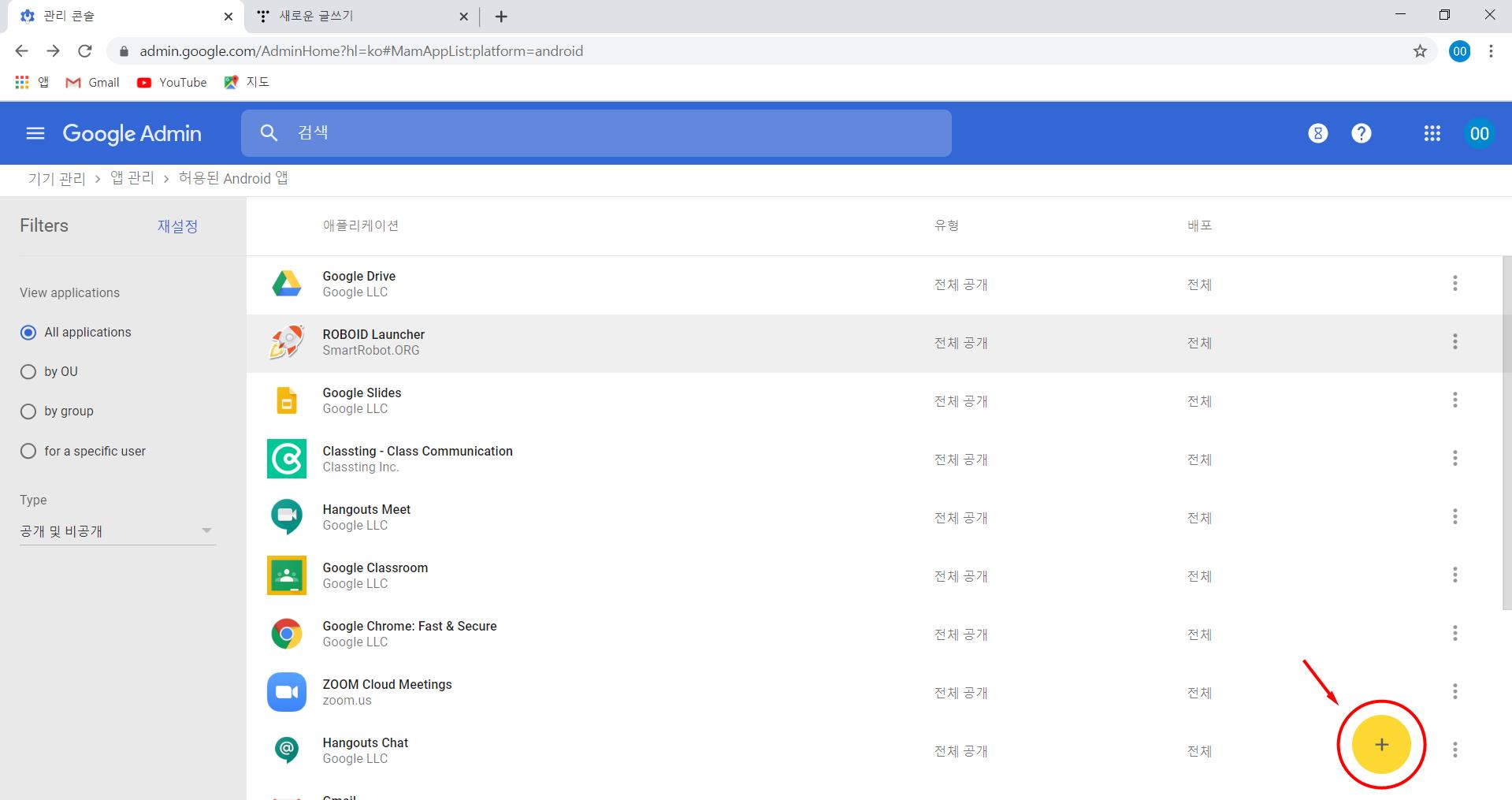
Task: Click the Google Classroom app name
Action: point(375,567)
